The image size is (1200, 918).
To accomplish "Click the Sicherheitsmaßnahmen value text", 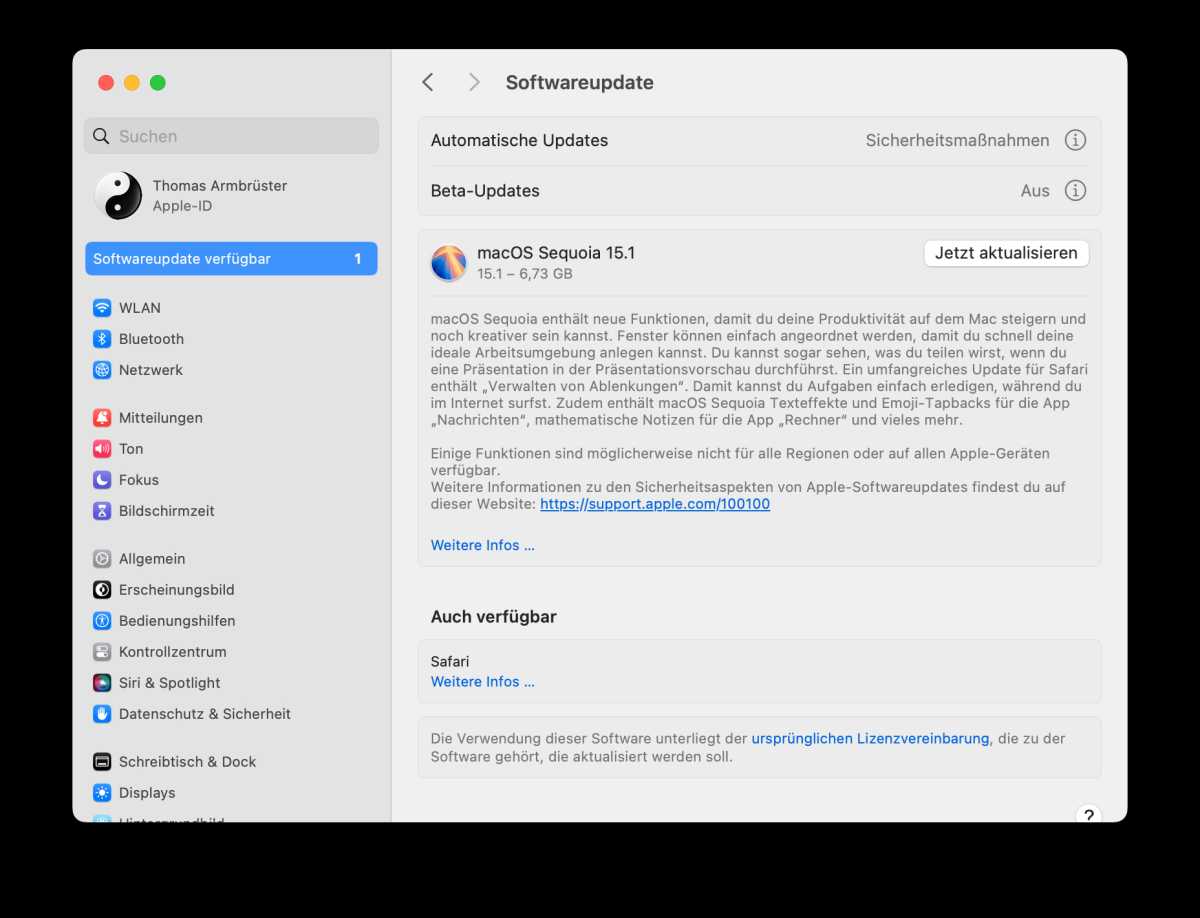I will click(958, 140).
